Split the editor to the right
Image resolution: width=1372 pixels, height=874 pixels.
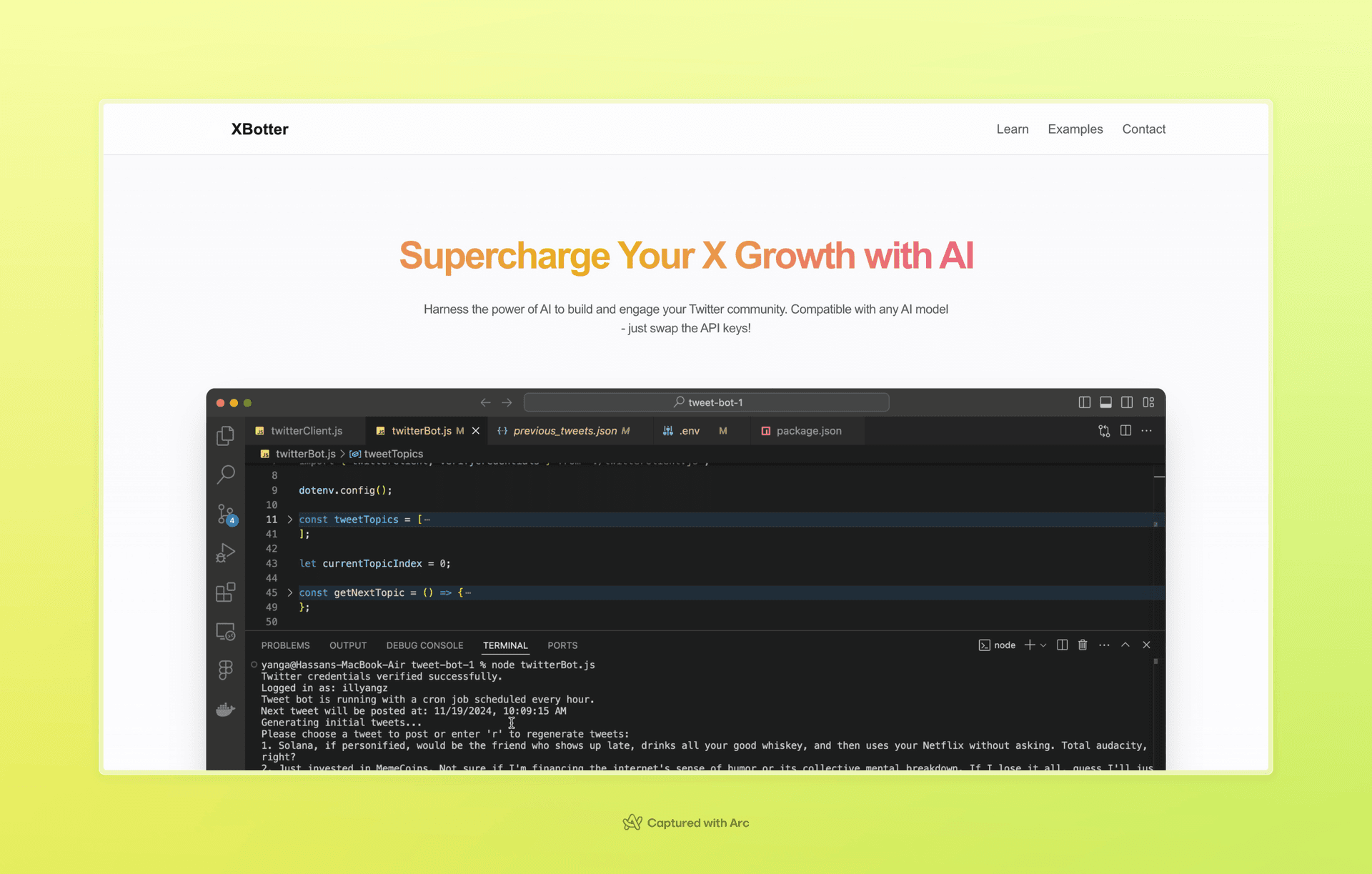1125,430
